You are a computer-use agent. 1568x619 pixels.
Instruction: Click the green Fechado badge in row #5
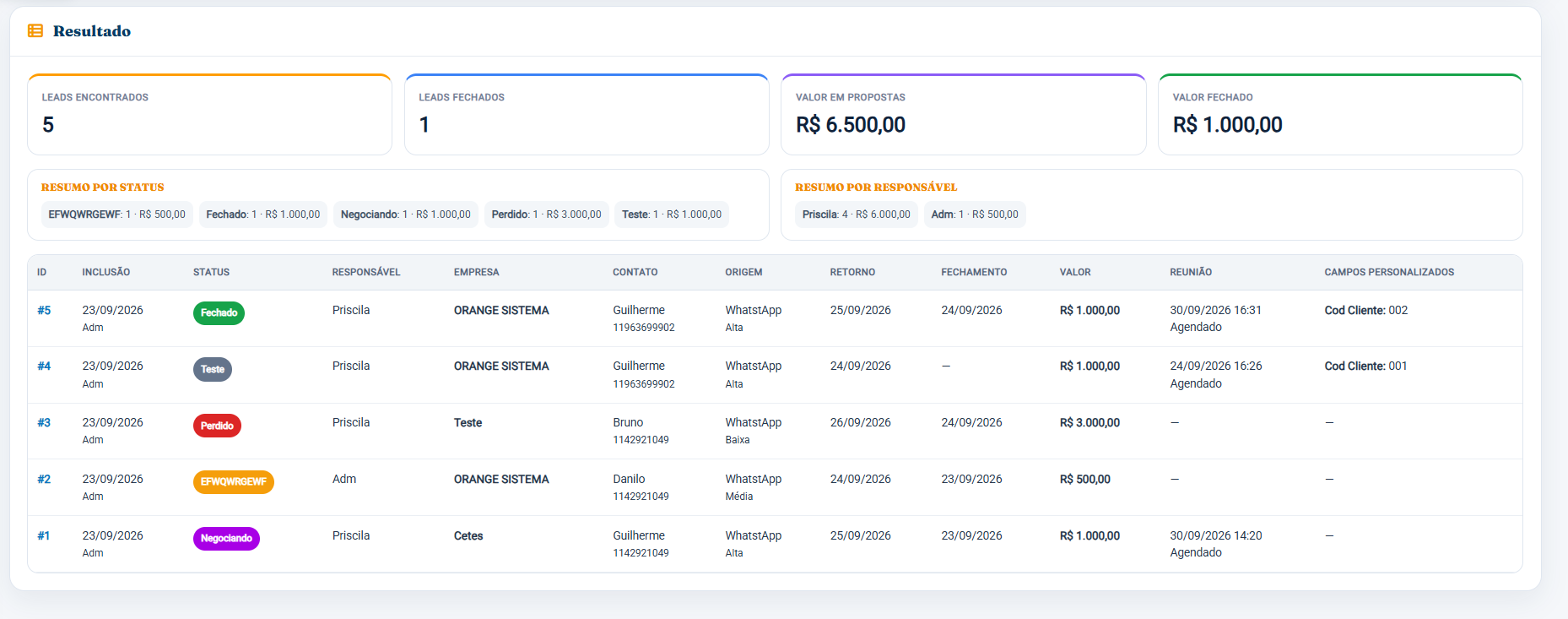coord(219,313)
